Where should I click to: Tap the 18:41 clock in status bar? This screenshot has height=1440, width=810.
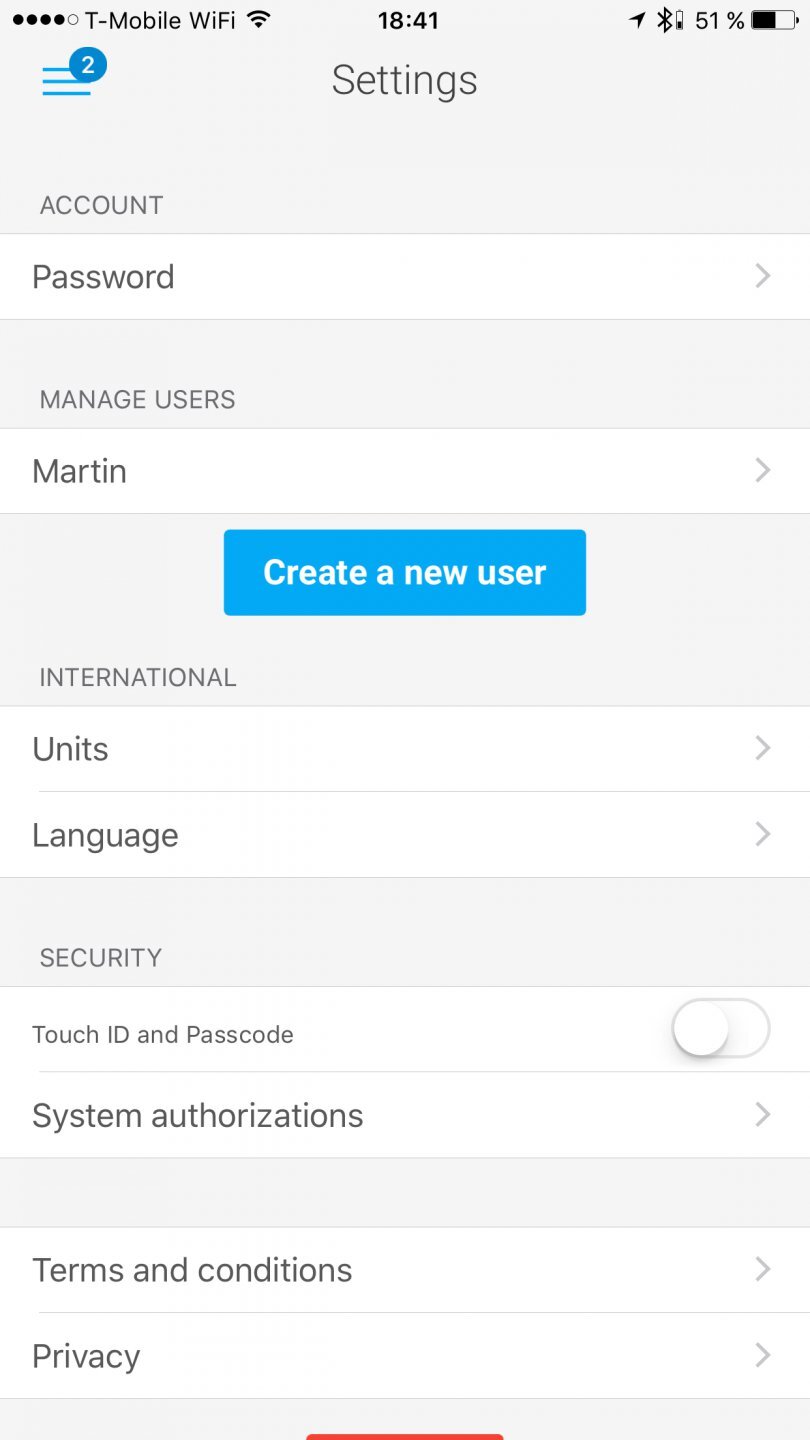pos(408,20)
